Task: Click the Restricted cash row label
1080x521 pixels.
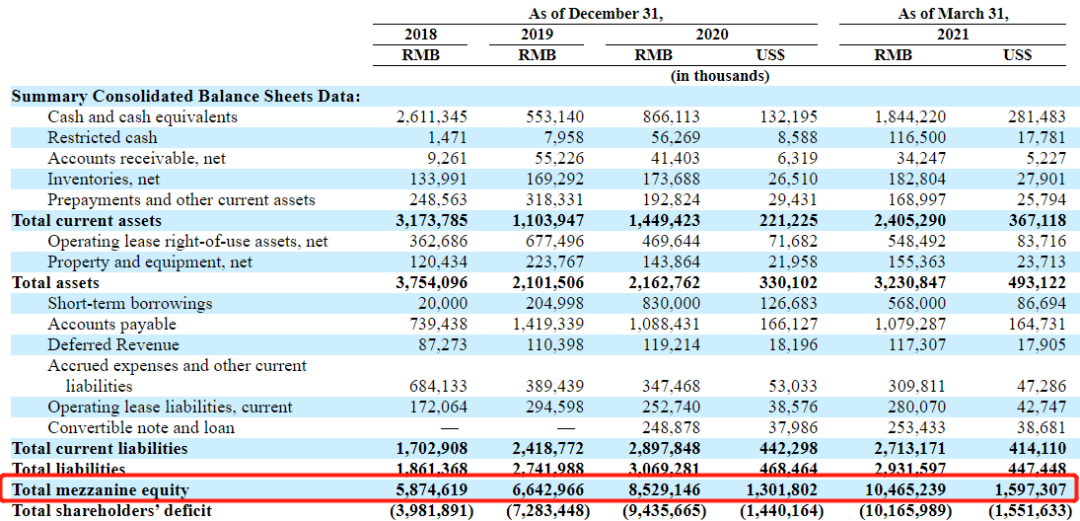Action: (x=103, y=138)
